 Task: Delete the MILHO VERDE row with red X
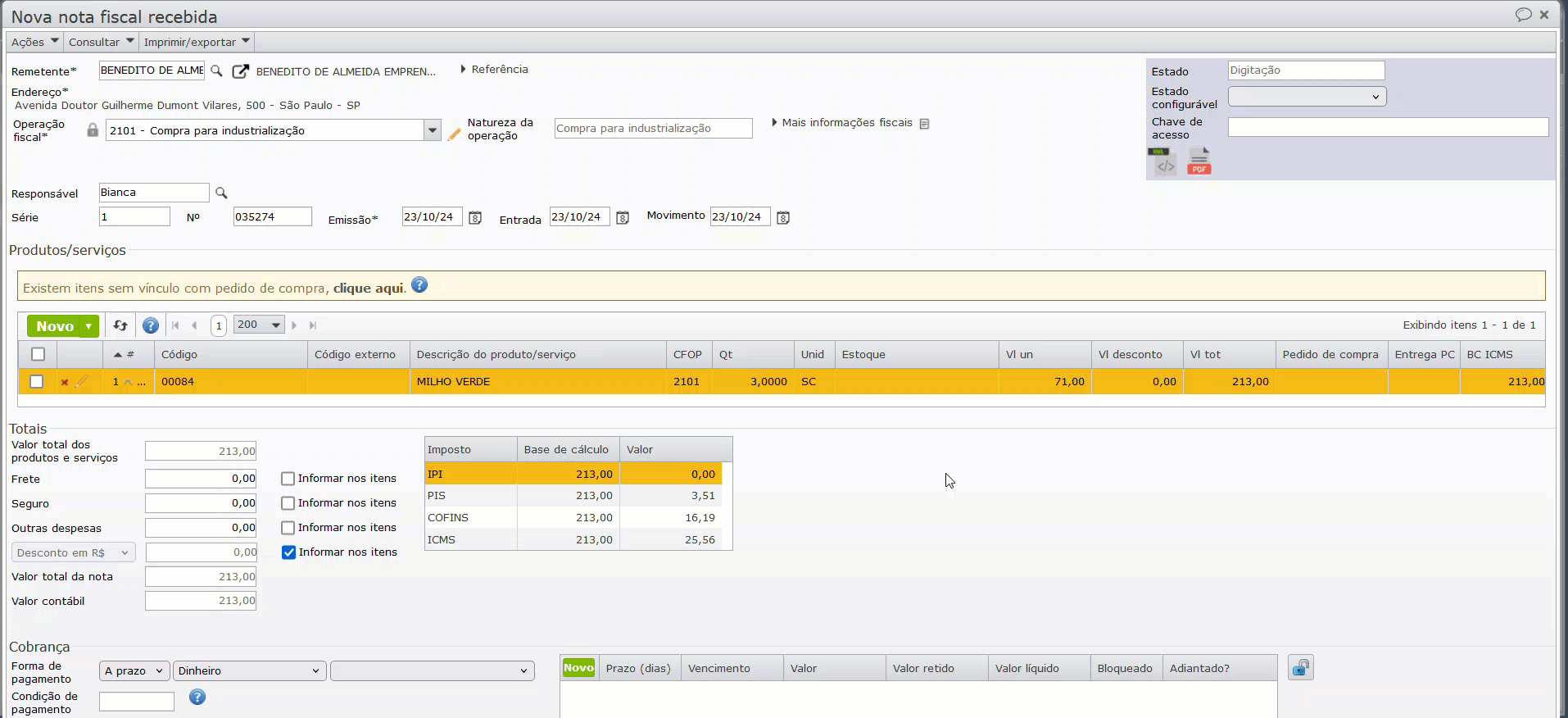pos(65,382)
